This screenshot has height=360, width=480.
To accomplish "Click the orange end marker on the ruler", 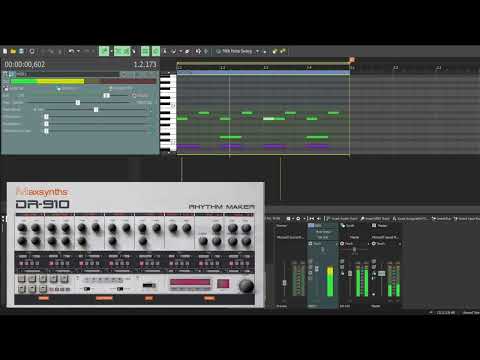I will coord(351,60).
